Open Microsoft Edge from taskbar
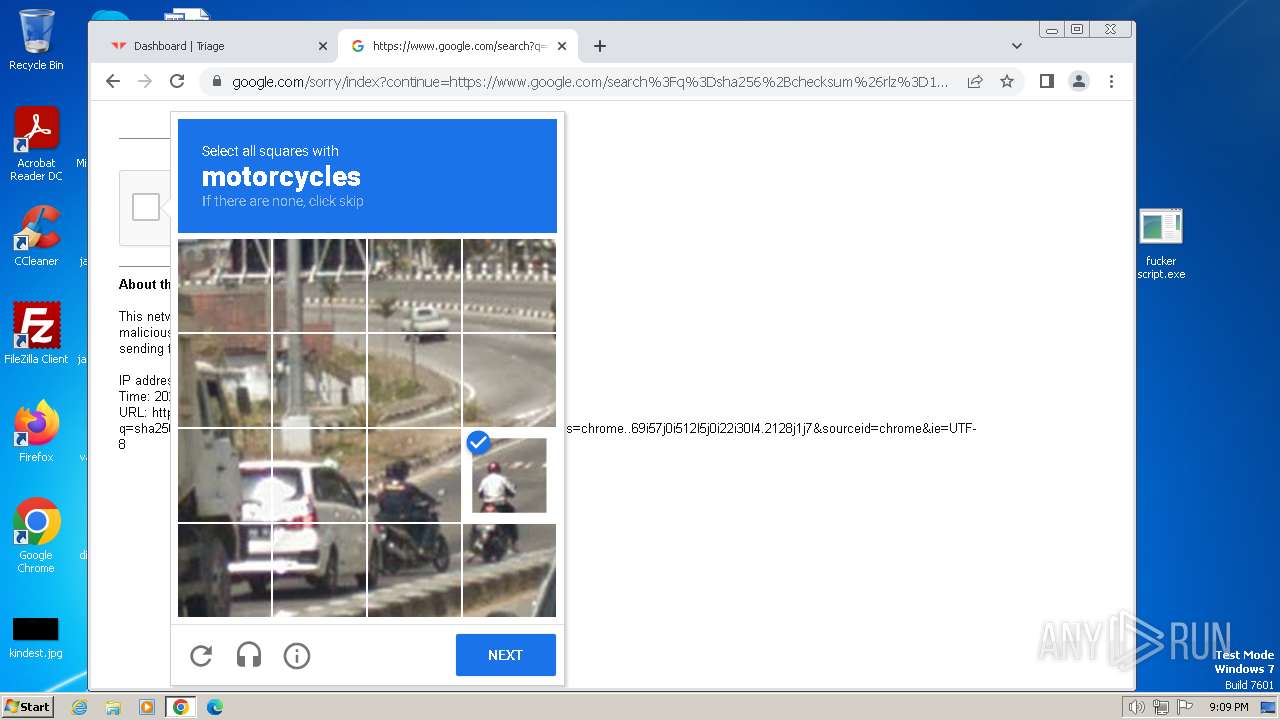Viewport: 1280px width, 720px height. tap(214, 707)
